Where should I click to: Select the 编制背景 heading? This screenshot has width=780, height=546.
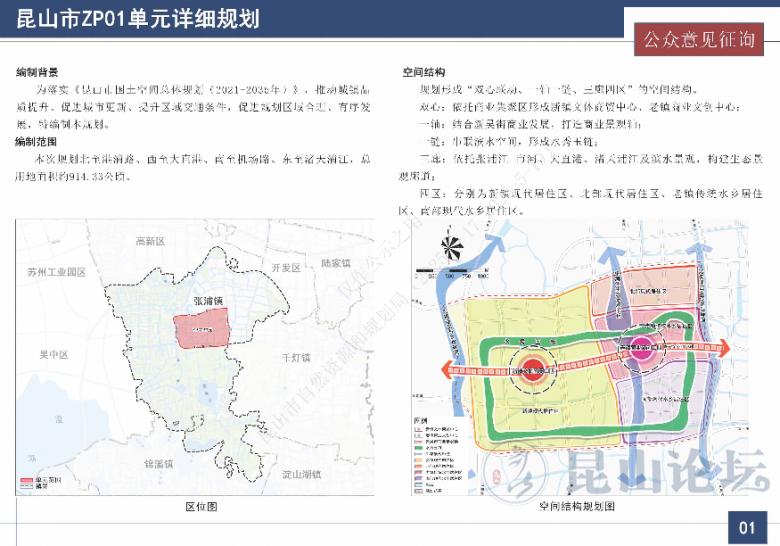(37, 74)
